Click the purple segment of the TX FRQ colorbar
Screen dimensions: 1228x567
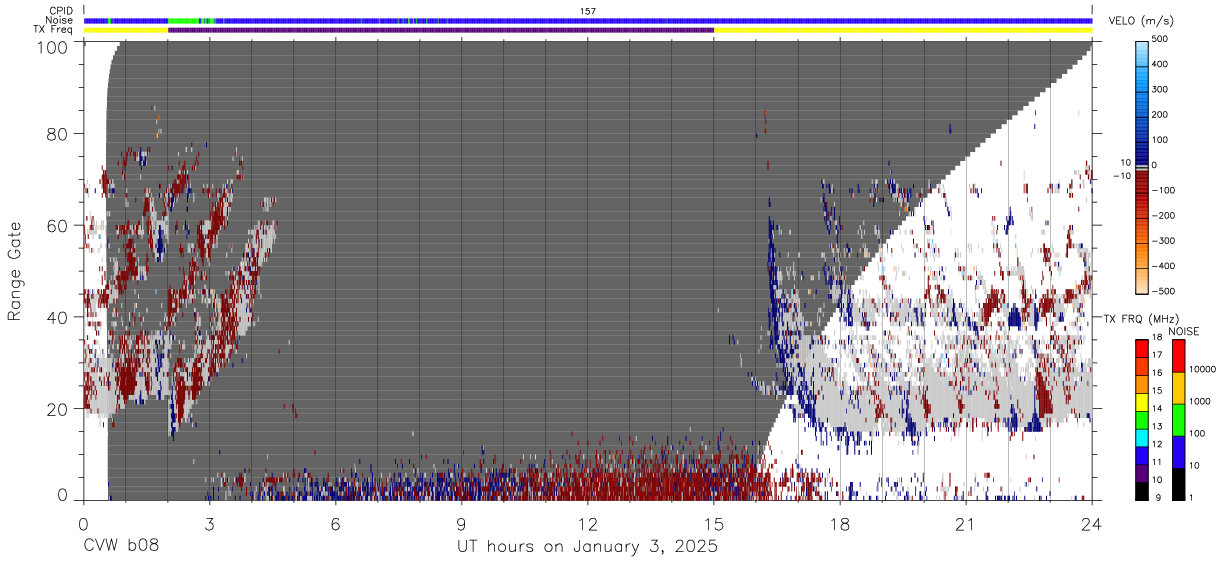(x=1142, y=475)
